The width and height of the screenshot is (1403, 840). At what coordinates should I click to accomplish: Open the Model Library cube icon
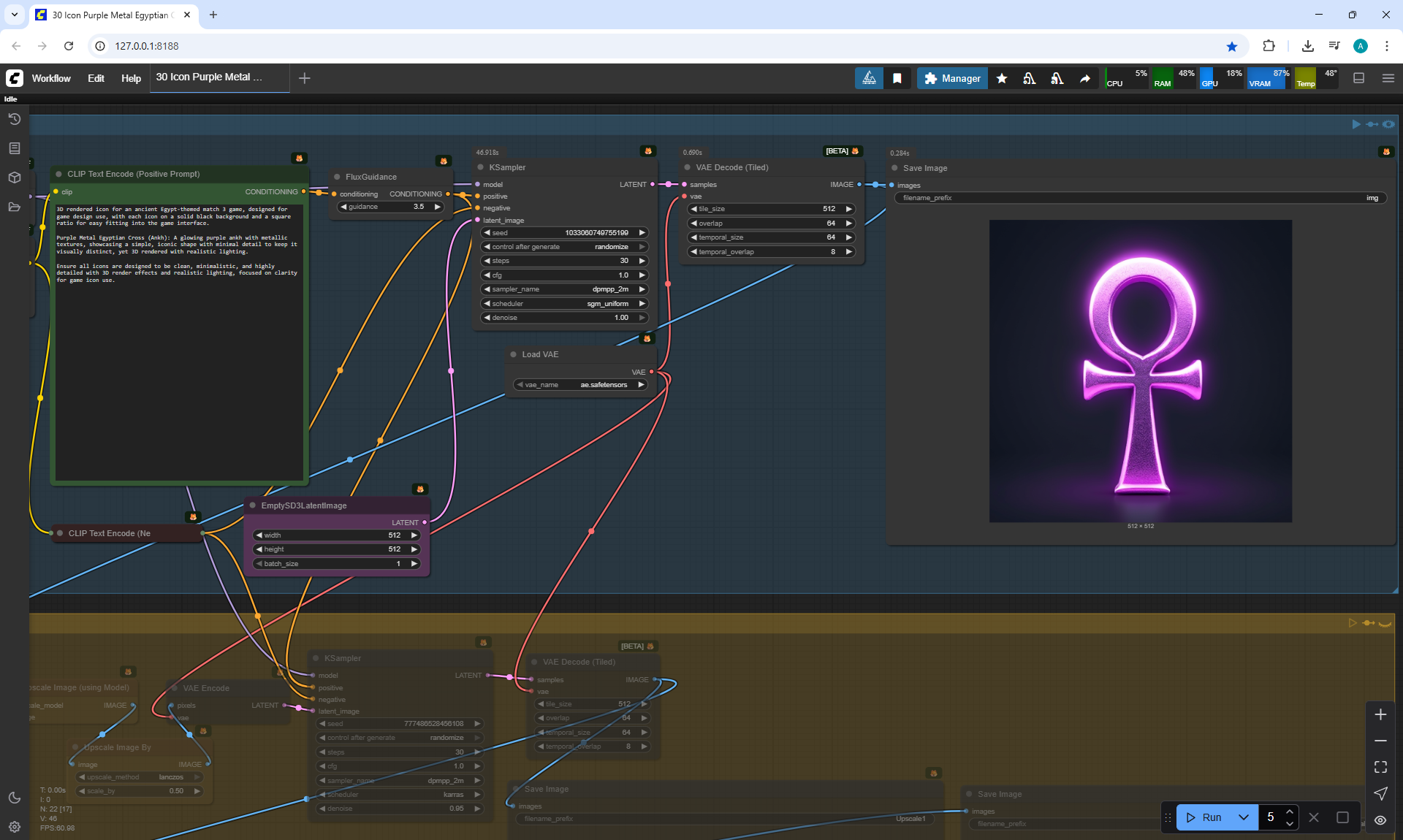point(14,177)
